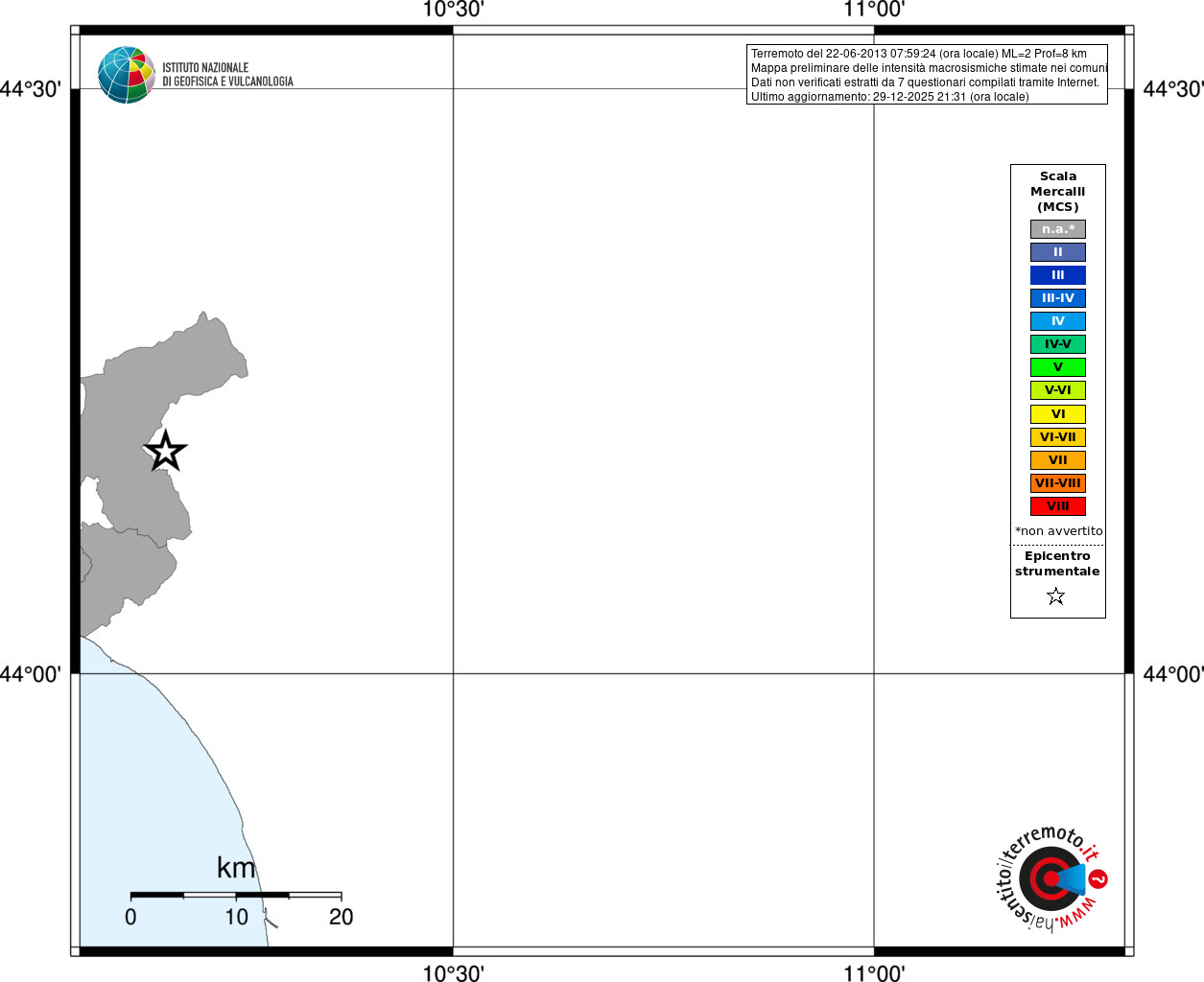Select the intensity II legend swatch
The image size is (1204, 982).
(1058, 252)
